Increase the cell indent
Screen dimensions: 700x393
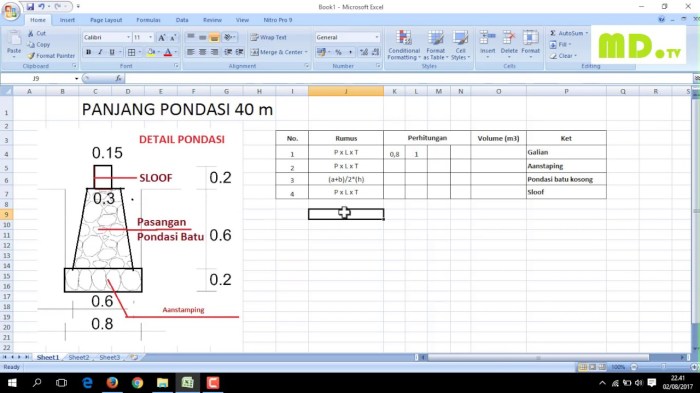[x=240, y=52]
